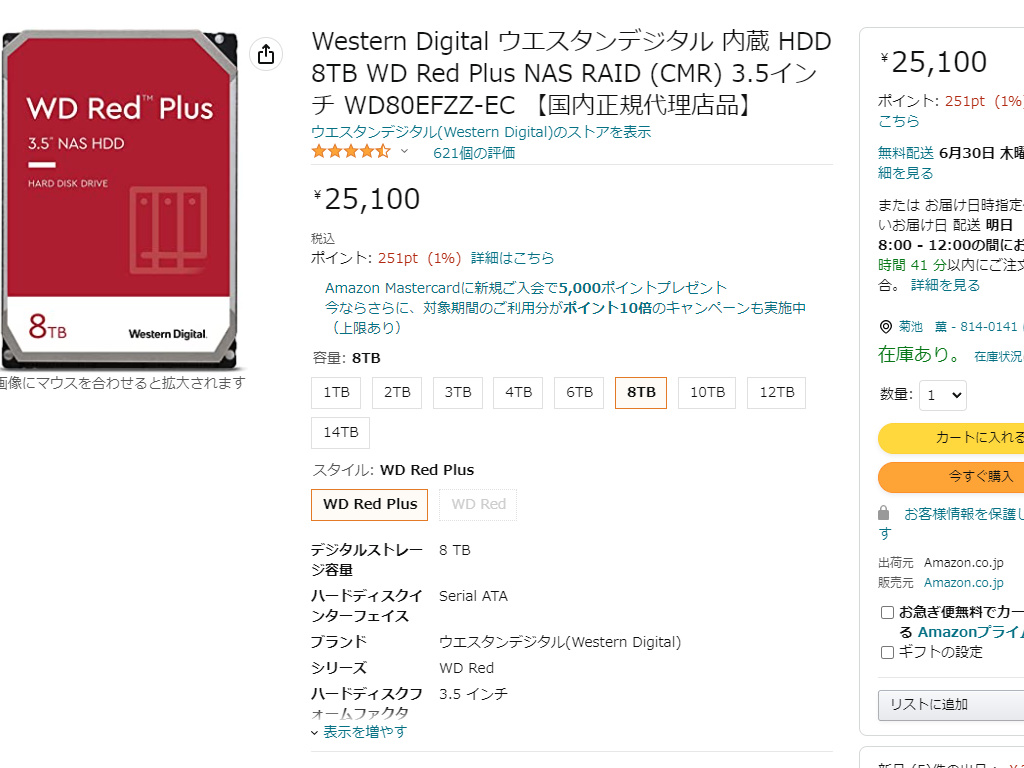Image resolution: width=1024 pixels, height=768 pixels.
Task: Click the star rating icons
Action: (350, 152)
